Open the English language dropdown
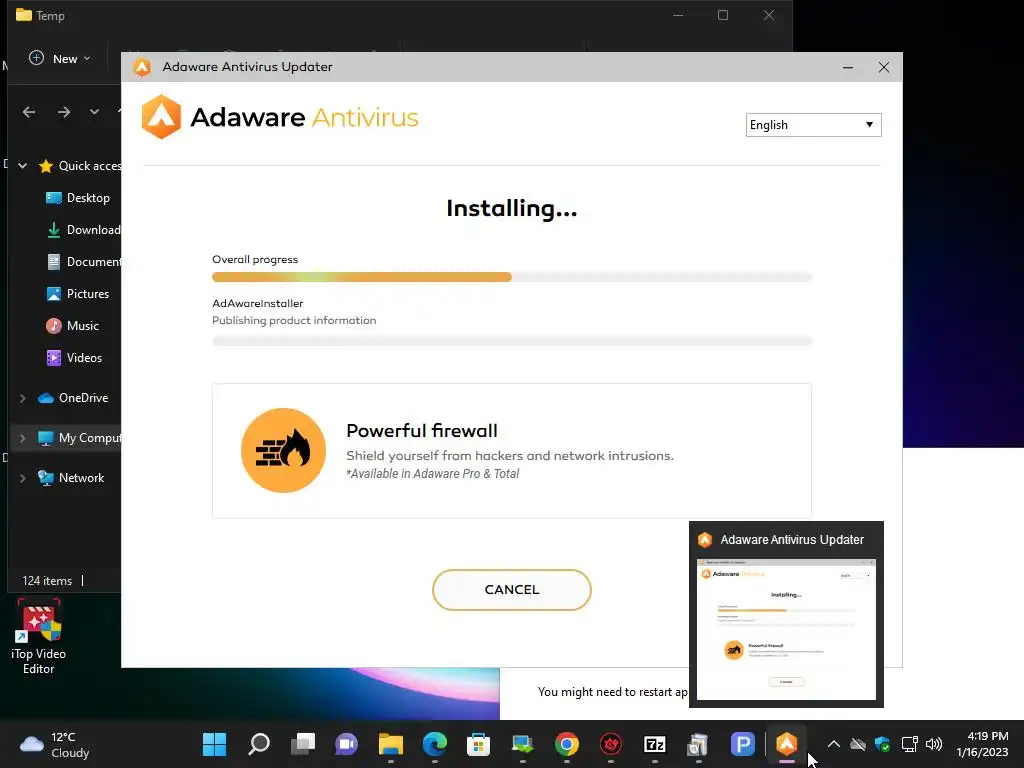 [813, 125]
